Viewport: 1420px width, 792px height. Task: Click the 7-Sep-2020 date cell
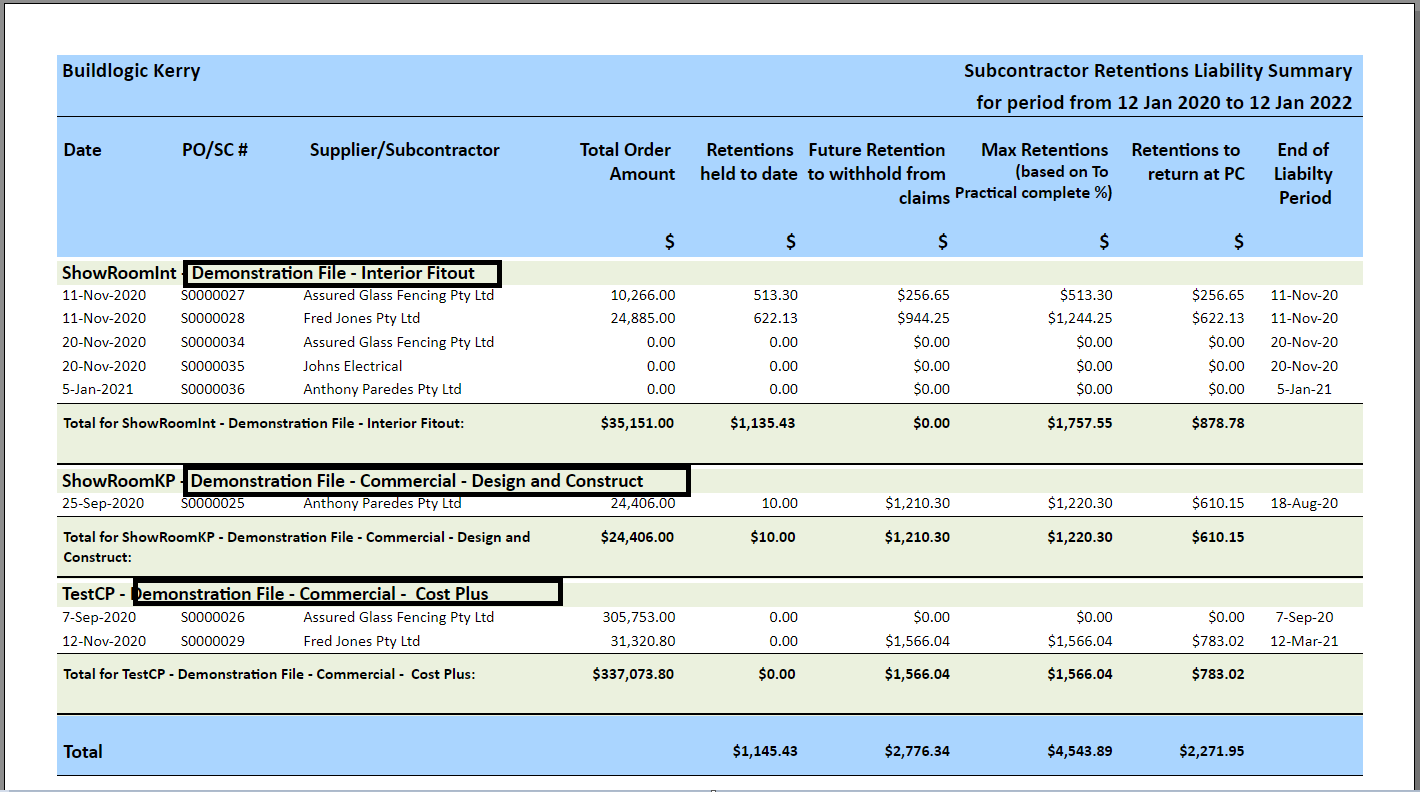(100, 617)
